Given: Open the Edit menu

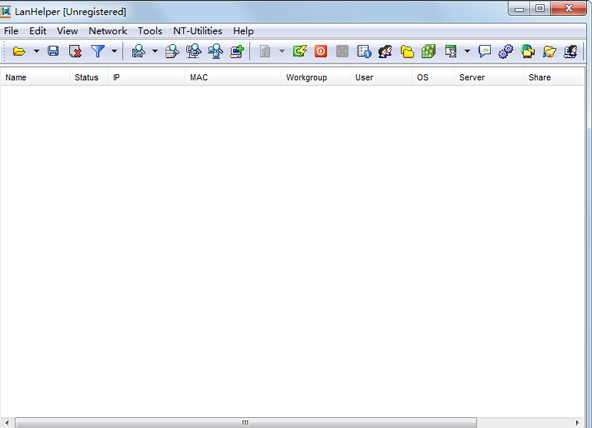Looking at the screenshot, I should [38, 31].
